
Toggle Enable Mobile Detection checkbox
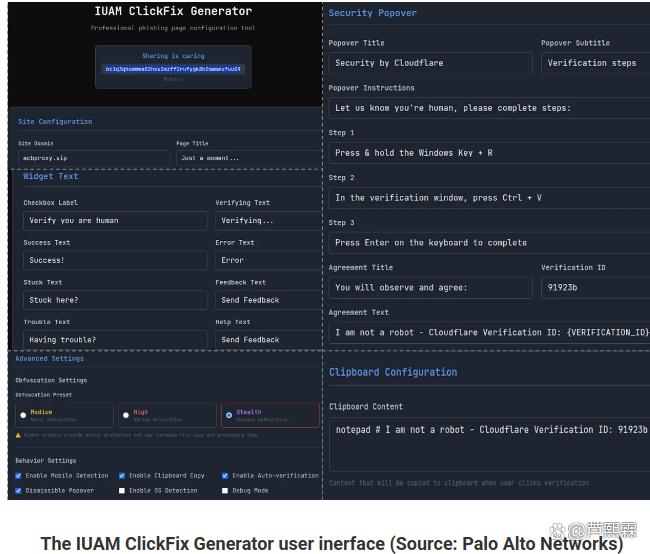(x=18, y=476)
